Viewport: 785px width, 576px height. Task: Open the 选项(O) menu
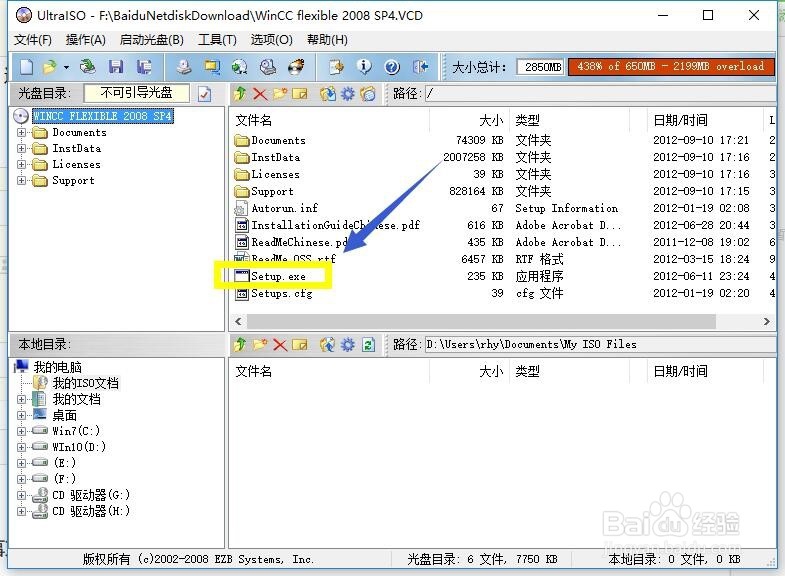(271, 40)
